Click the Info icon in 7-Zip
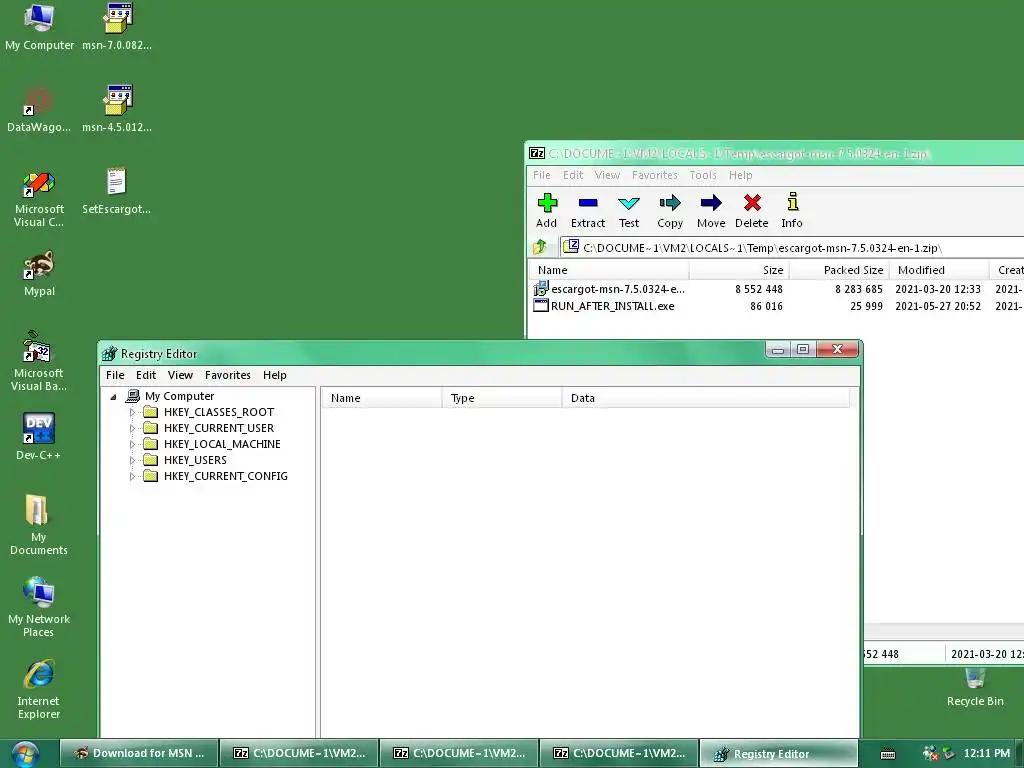The height and width of the screenshot is (768, 1024). pyautogui.click(x=792, y=202)
